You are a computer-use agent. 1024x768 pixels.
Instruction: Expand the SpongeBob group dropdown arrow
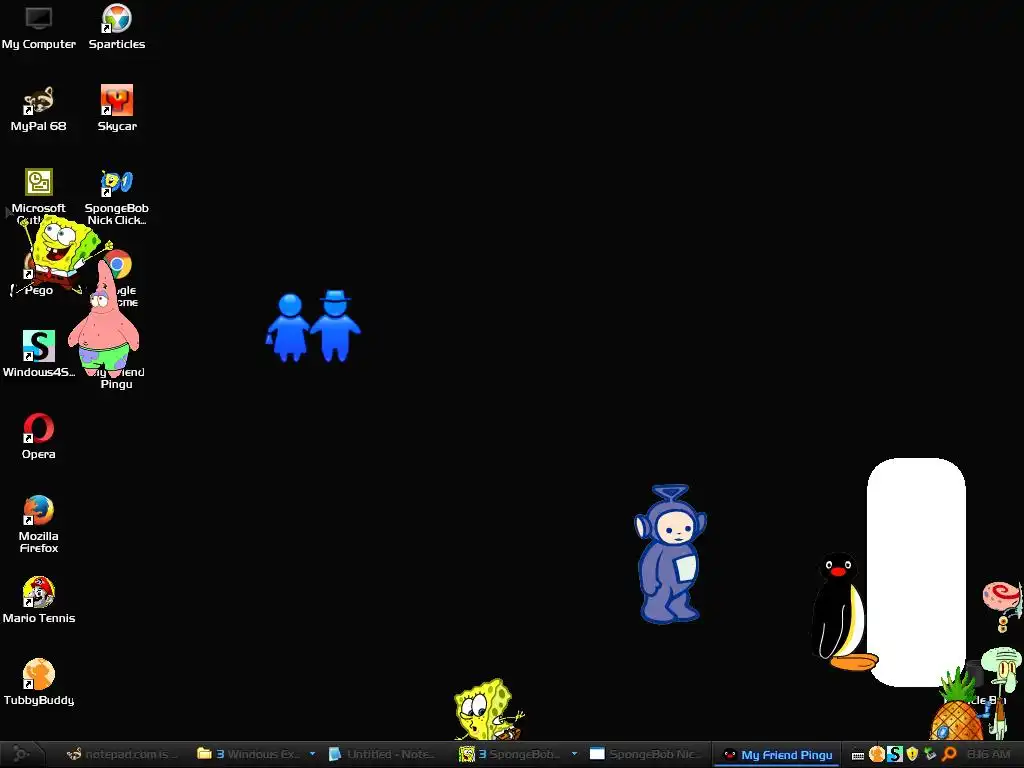574,754
